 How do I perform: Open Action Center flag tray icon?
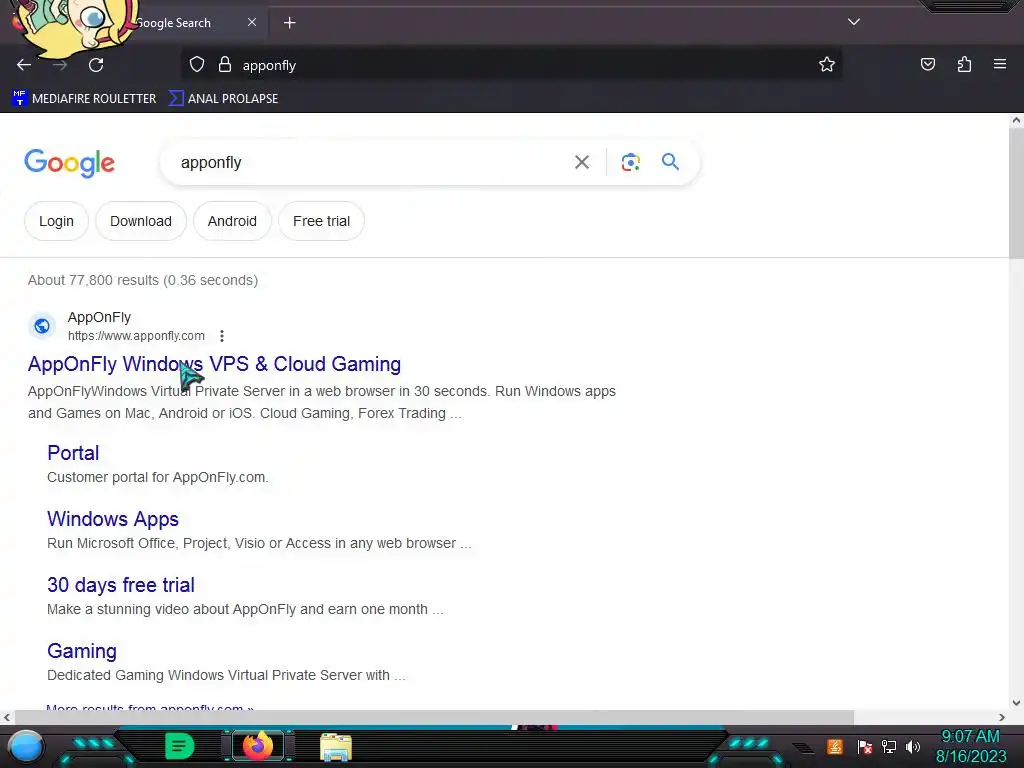pos(864,746)
